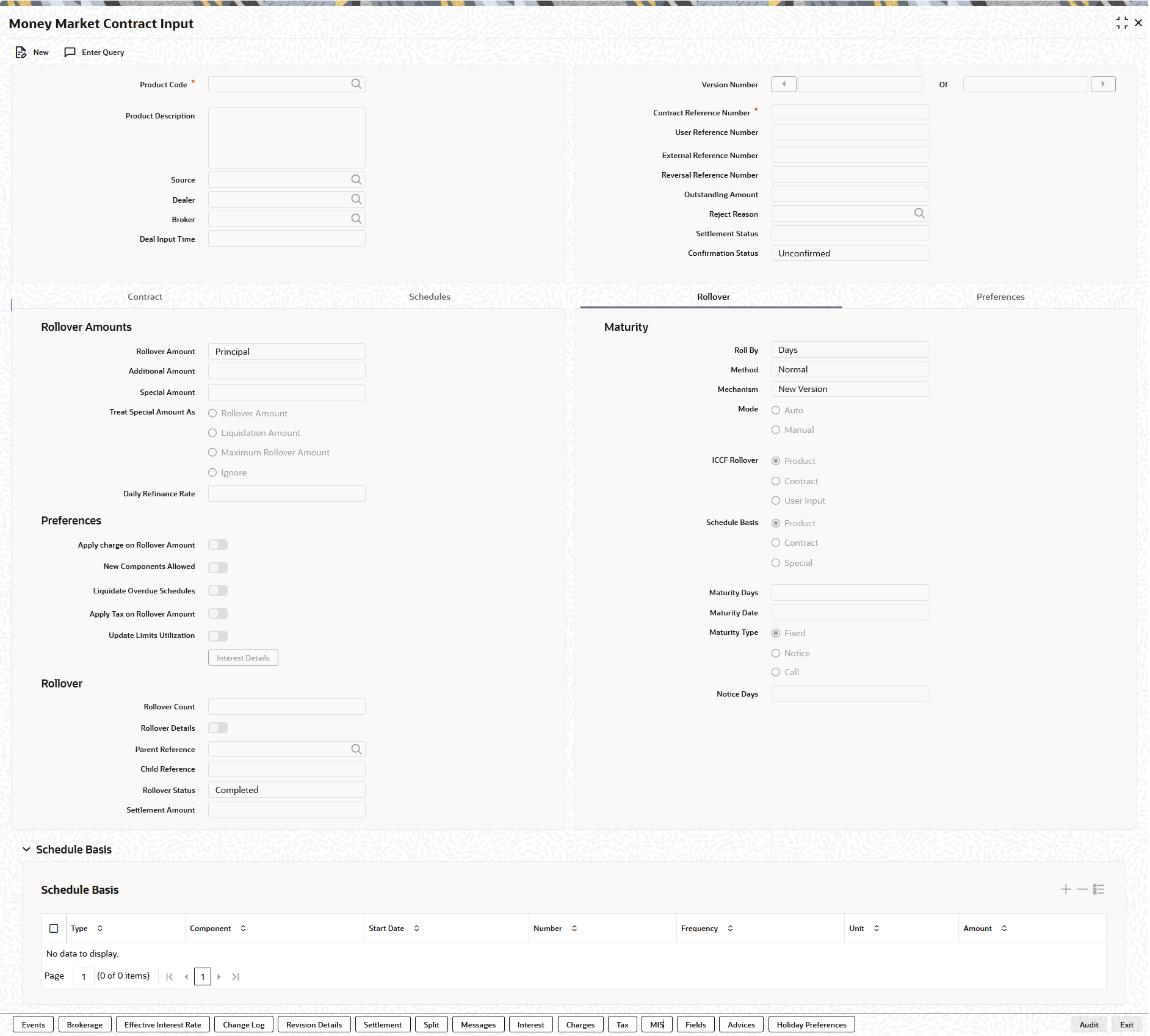Sort by Unit column

876,929
